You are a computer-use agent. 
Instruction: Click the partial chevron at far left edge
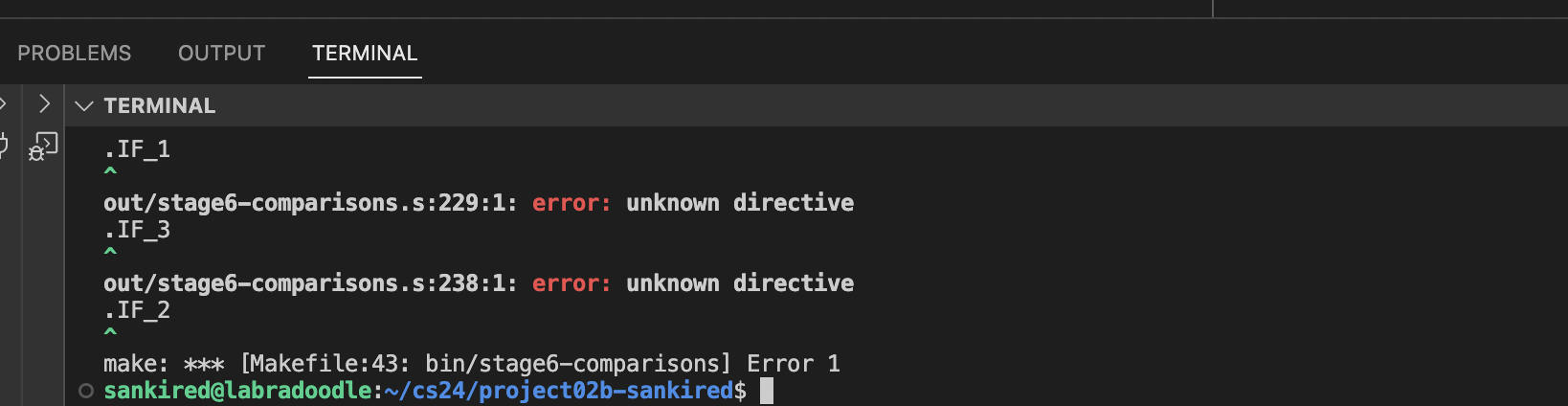3,103
